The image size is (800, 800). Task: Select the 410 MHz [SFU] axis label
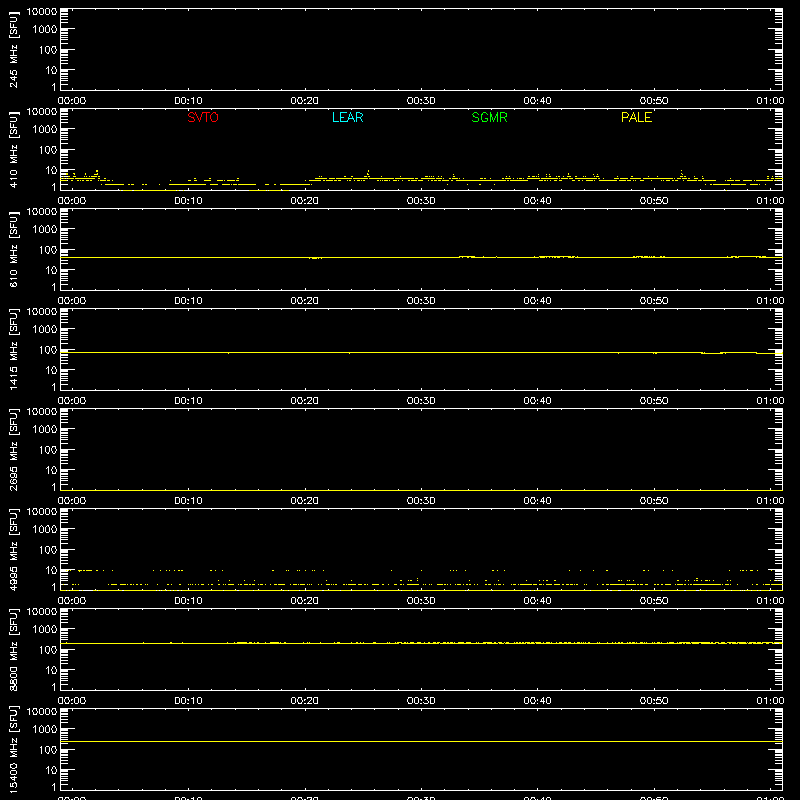tap(13, 150)
